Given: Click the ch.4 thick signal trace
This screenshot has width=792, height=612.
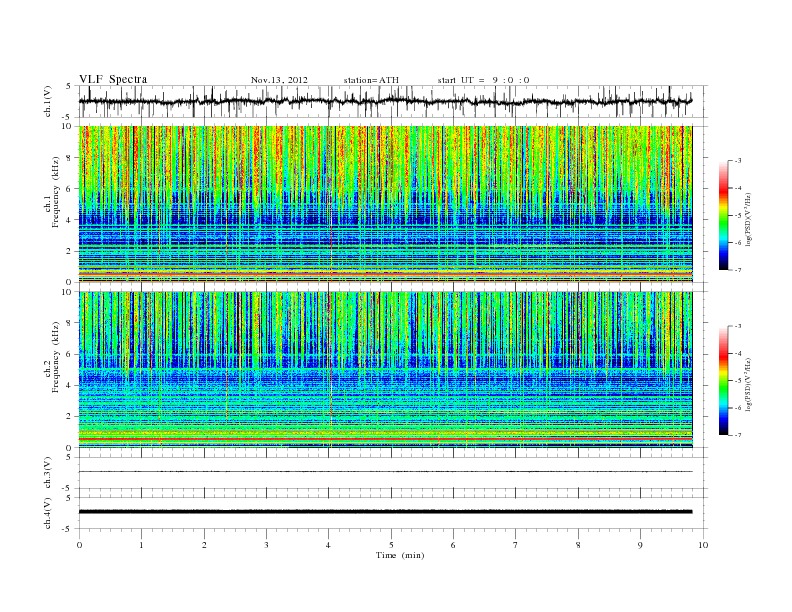Looking at the screenshot, I should (x=385, y=512).
